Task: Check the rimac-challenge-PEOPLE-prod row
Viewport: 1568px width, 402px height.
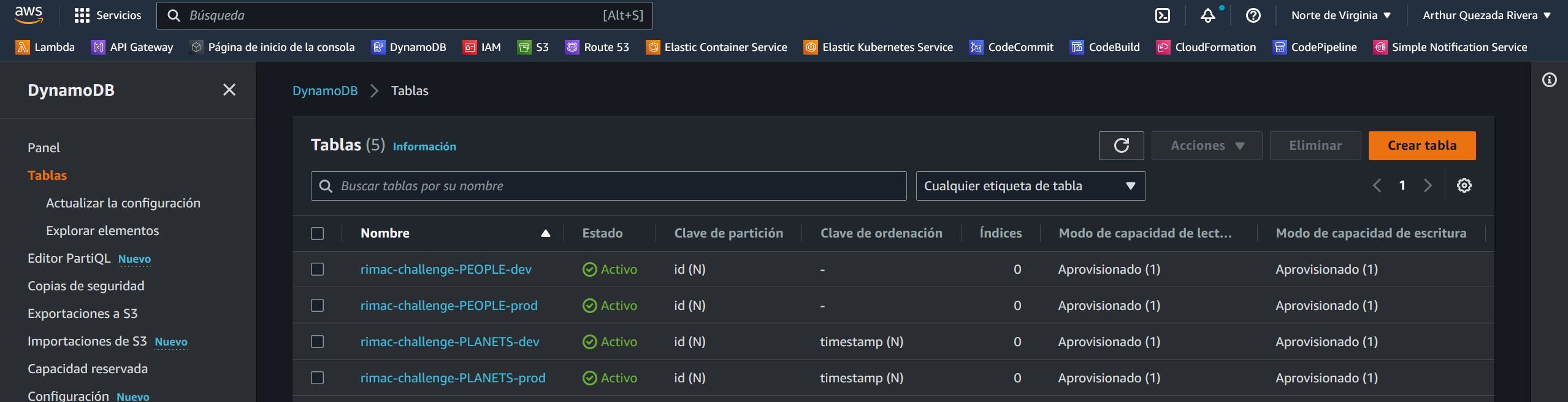Action: coord(317,306)
